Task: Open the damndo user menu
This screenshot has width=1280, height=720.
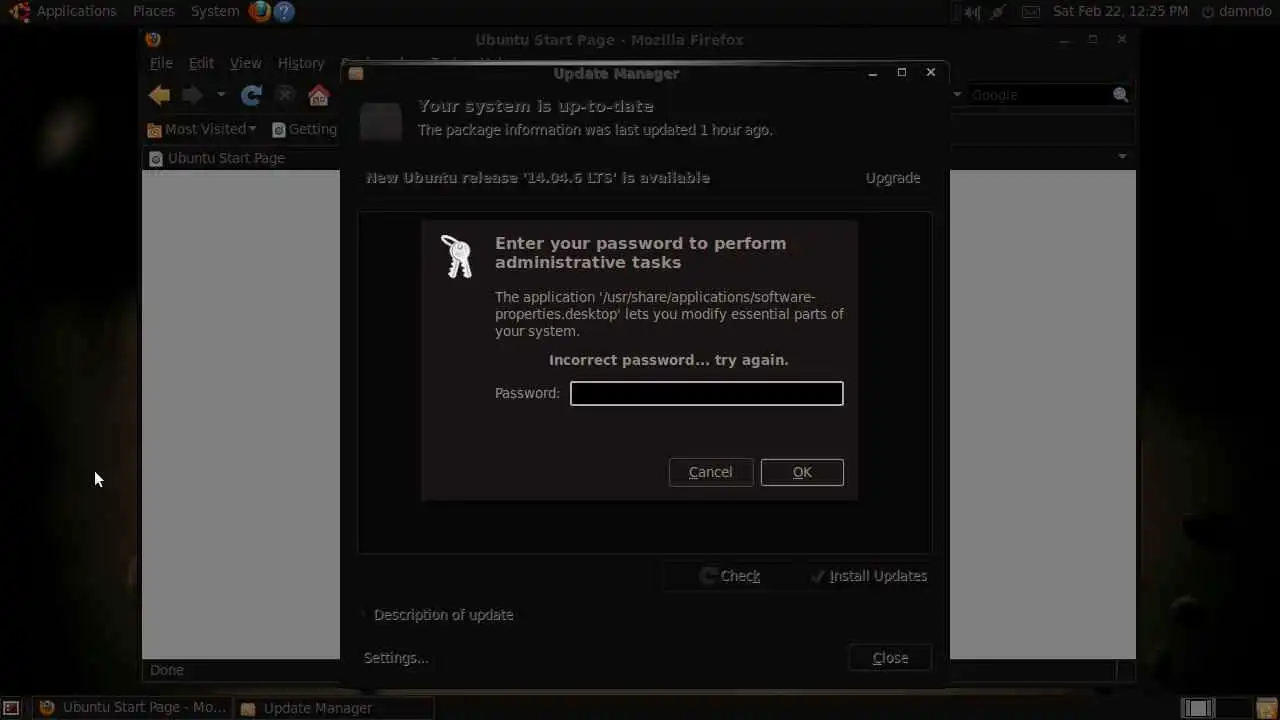Action: click(1246, 12)
